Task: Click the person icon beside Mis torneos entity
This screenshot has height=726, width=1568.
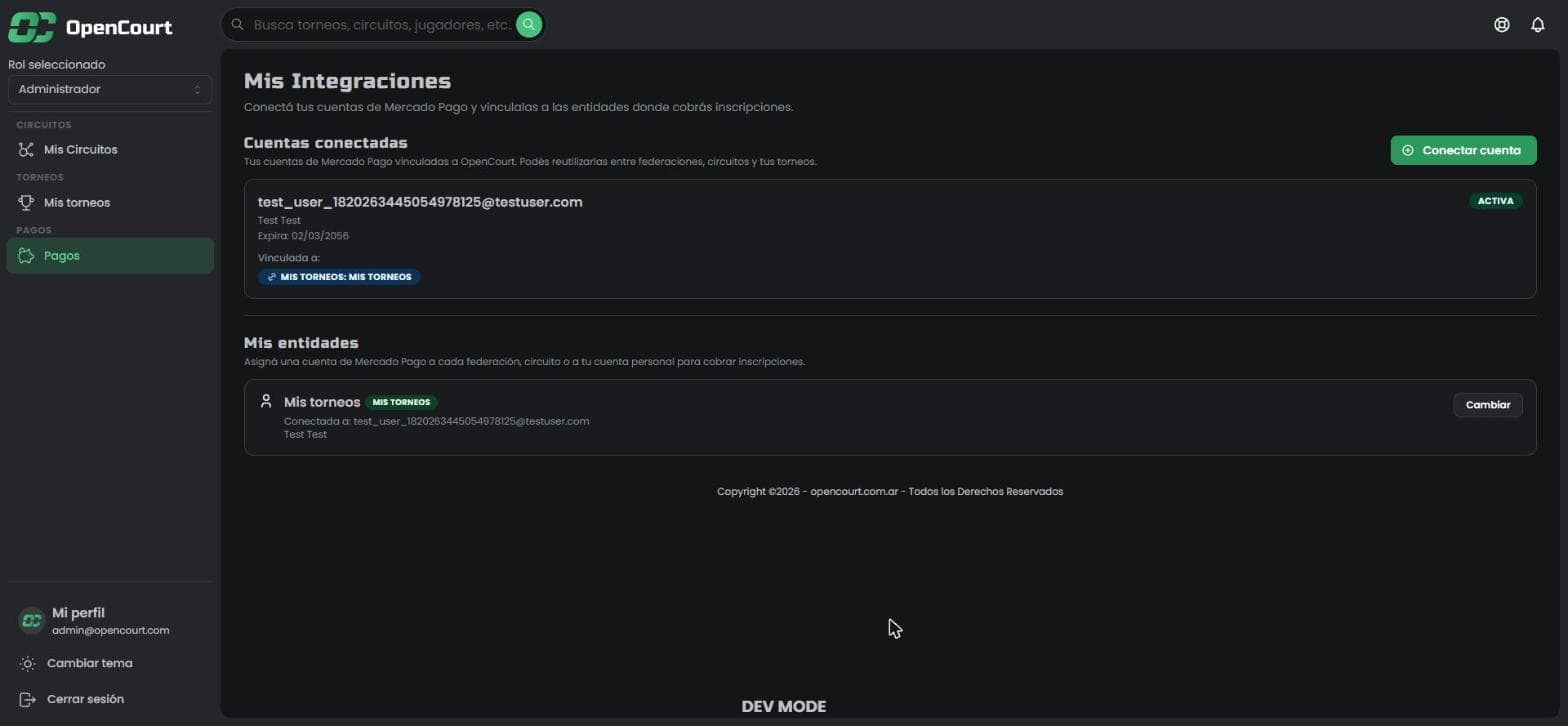Action: [266, 401]
